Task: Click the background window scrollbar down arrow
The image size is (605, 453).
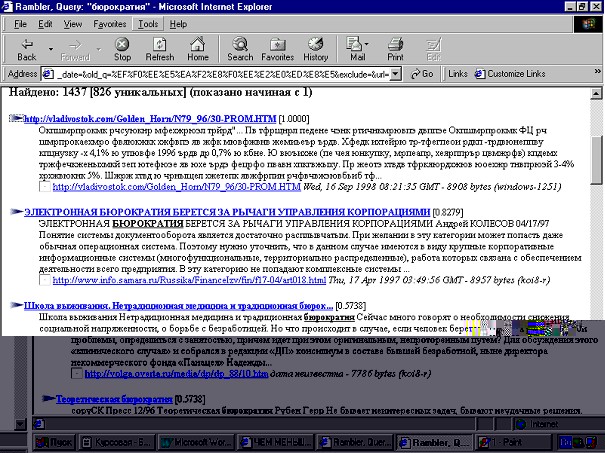Action: click(x=20, y=424)
